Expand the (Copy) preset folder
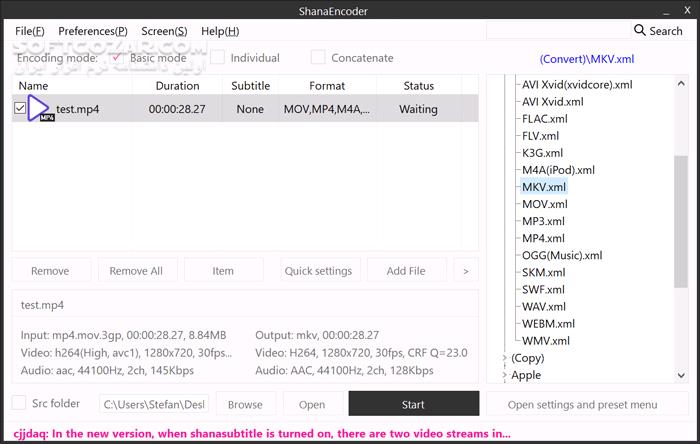Image resolution: width=700 pixels, height=444 pixels. click(x=505, y=358)
